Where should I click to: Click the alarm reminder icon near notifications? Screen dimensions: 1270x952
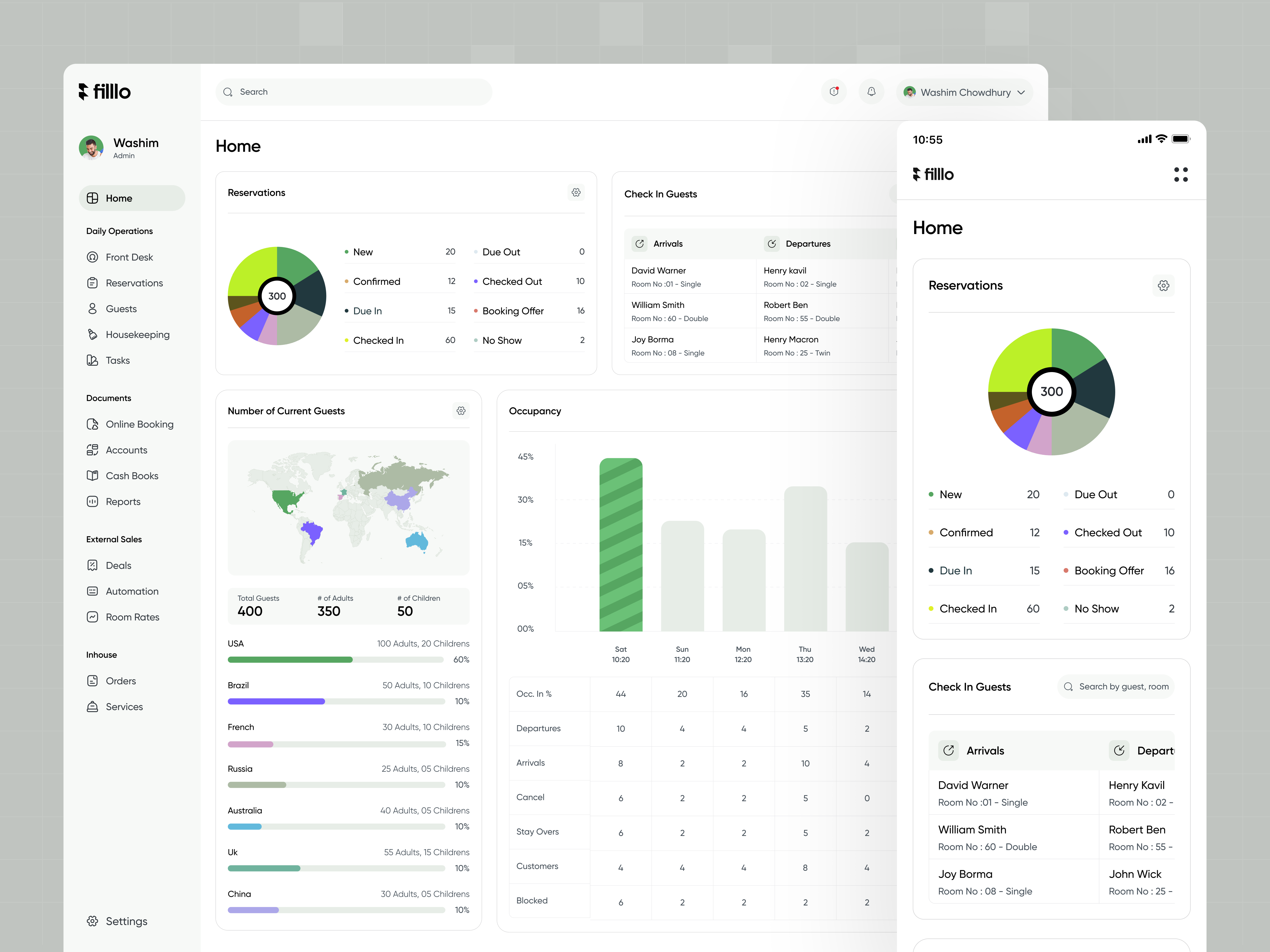pyautogui.click(x=834, y=92)
